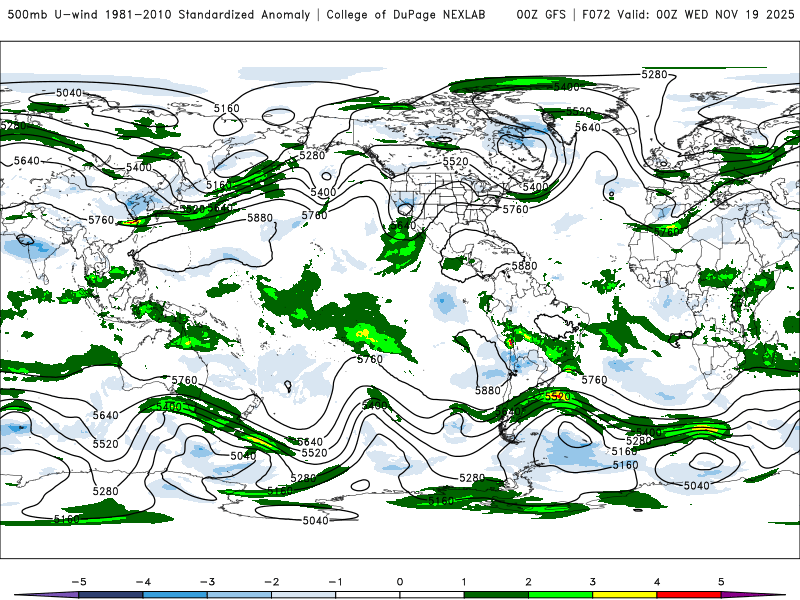Click the "0" colorbar tick label
800x600 pixels.
coord(400,582)
